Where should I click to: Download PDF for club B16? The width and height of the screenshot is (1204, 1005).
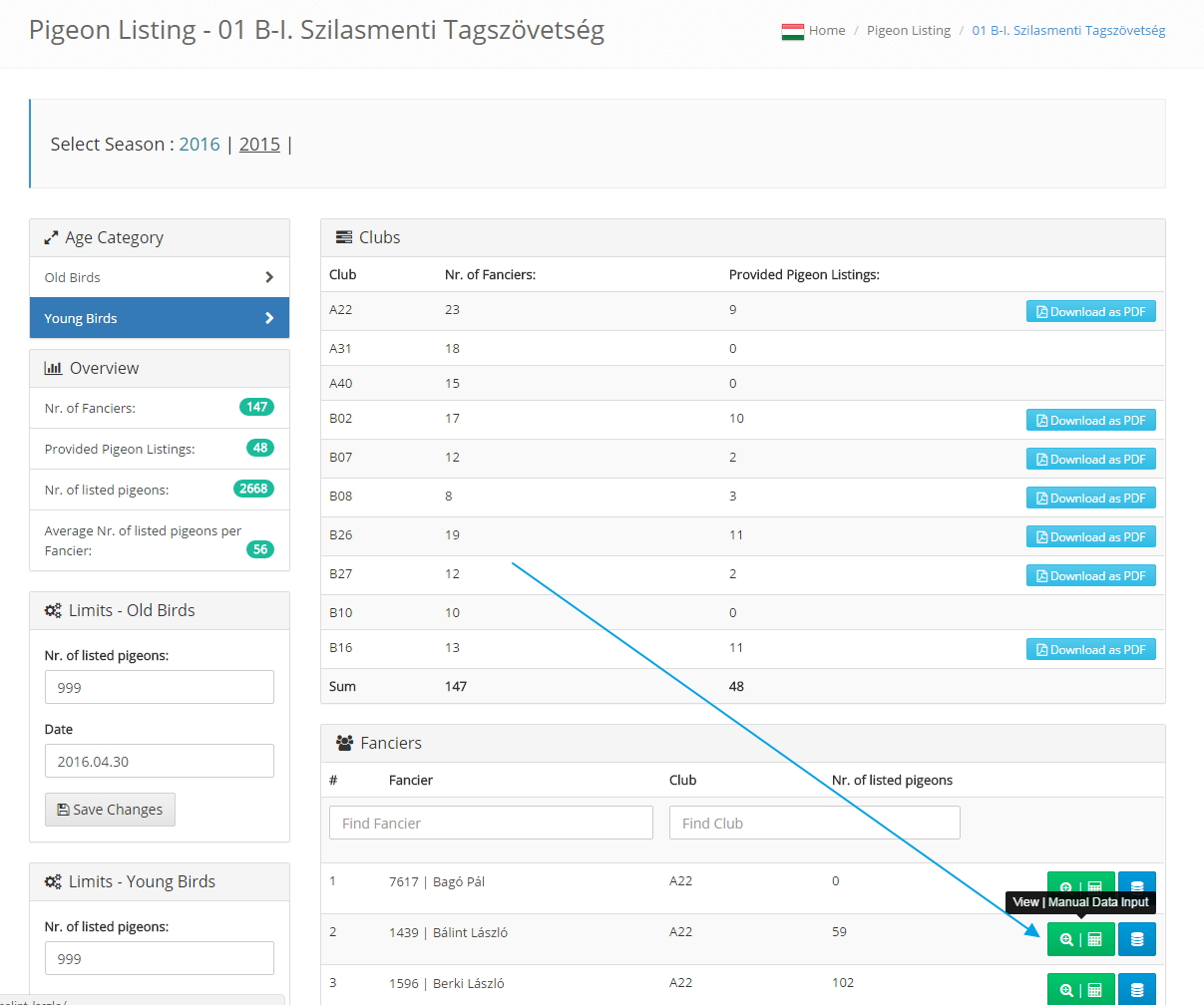click(1090, 650)
